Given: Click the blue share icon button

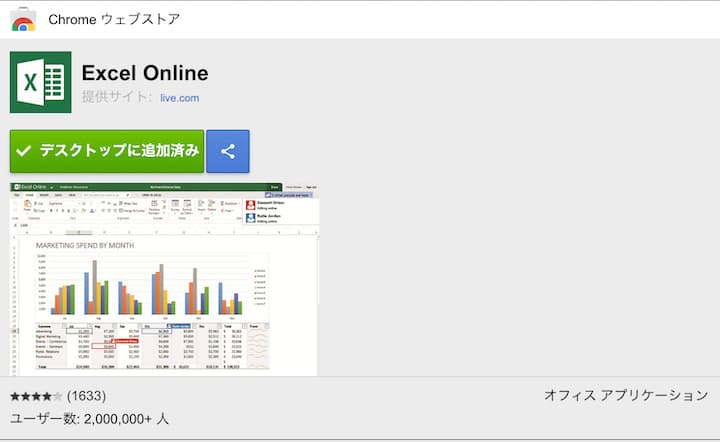Looking at the screenshot, I should pyautogui.click(x=228, y=151).
